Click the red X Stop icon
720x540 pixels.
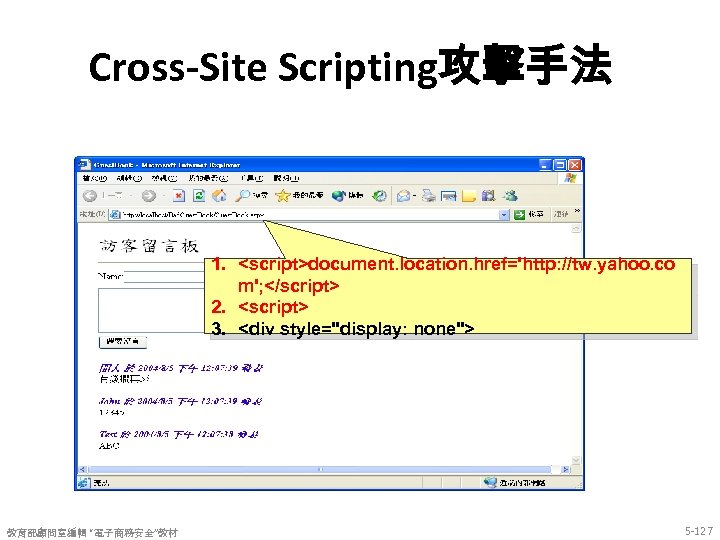[x=179, y=196]
